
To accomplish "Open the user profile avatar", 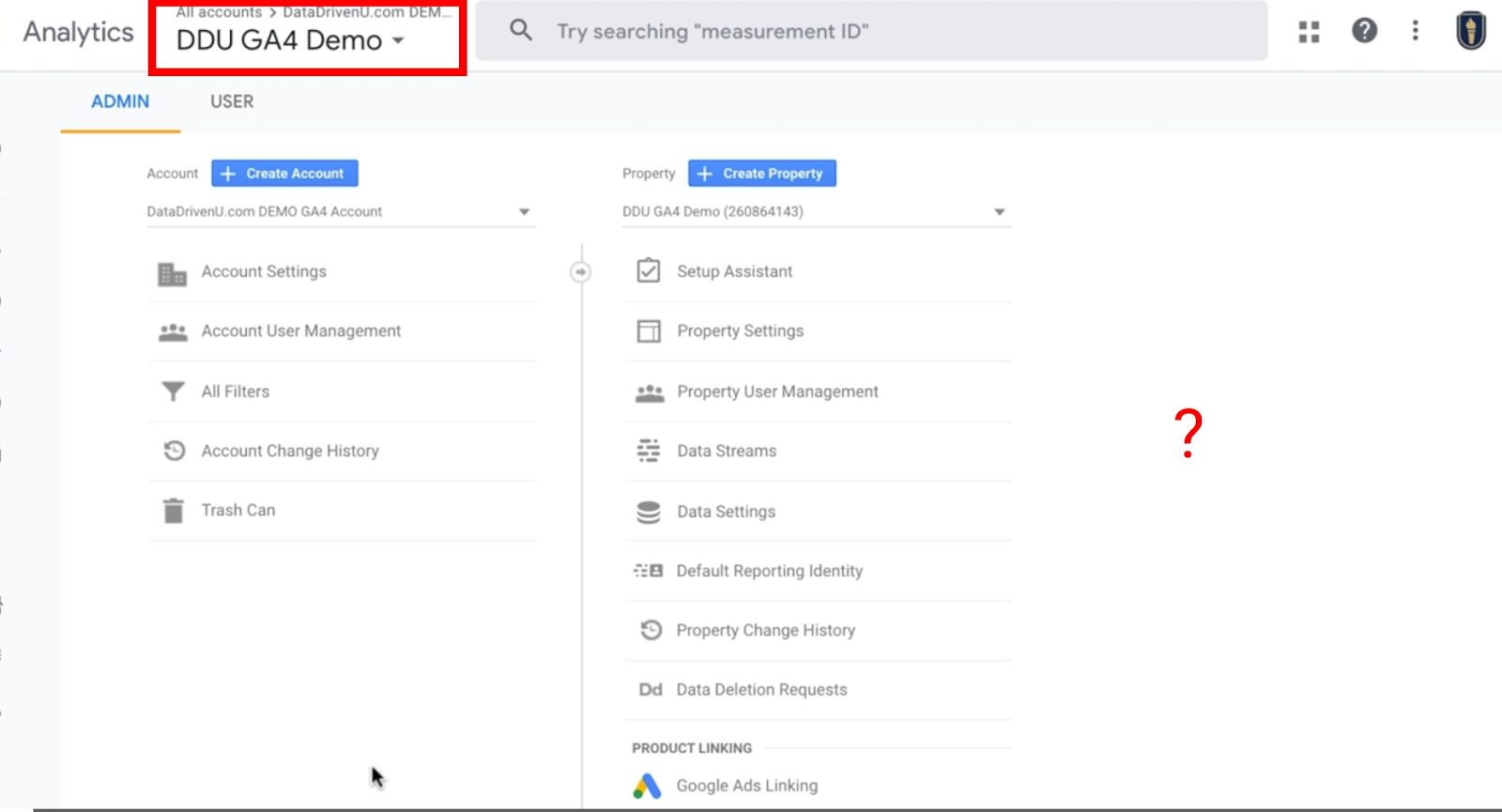I will [1471, 30].
